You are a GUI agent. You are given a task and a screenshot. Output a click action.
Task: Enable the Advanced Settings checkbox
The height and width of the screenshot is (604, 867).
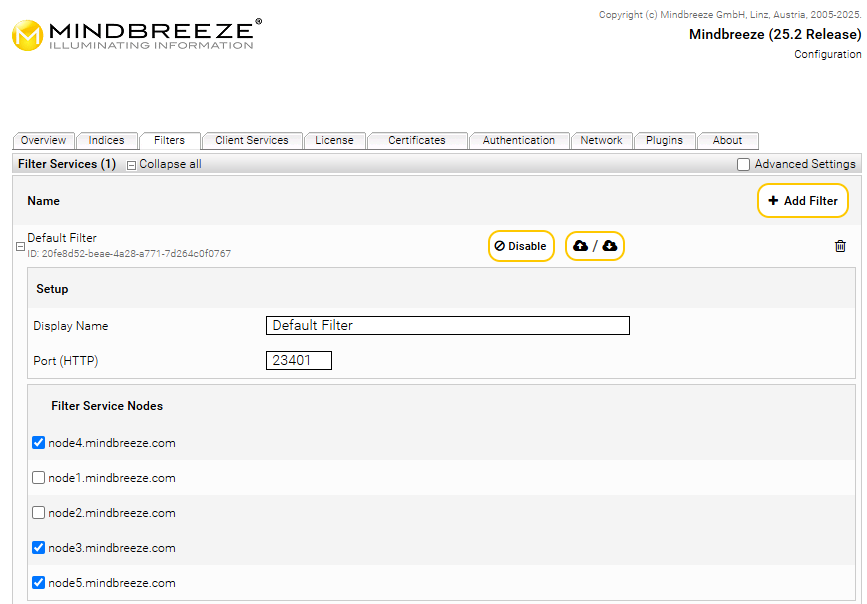click(744, 164)
